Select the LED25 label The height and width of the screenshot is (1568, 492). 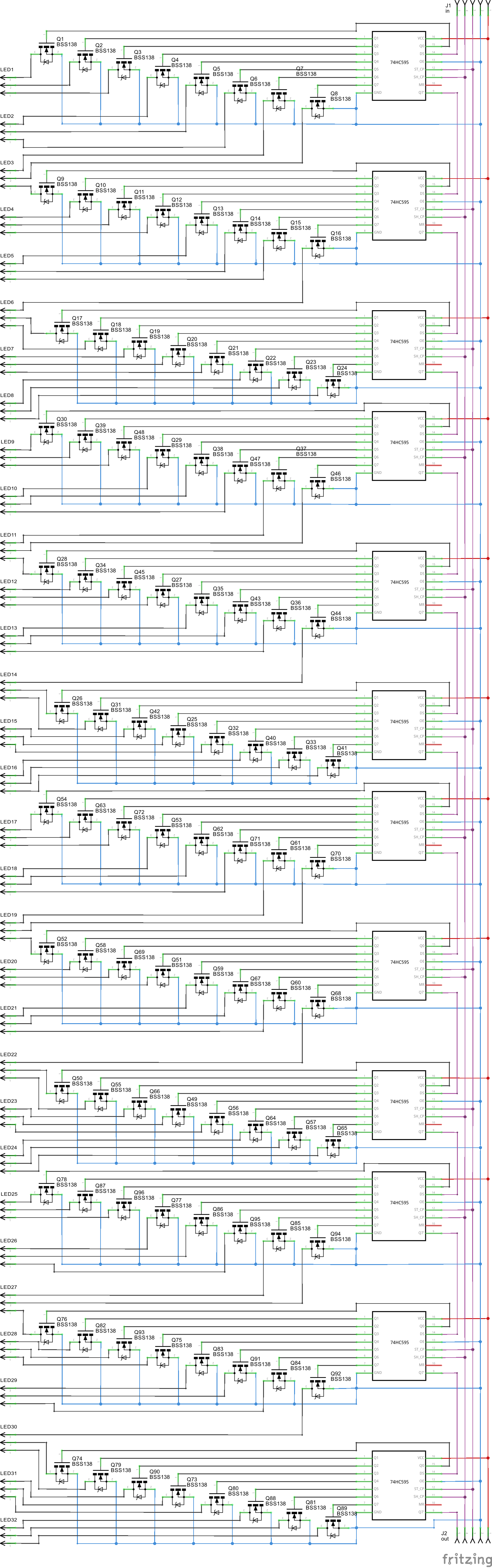9,1194
